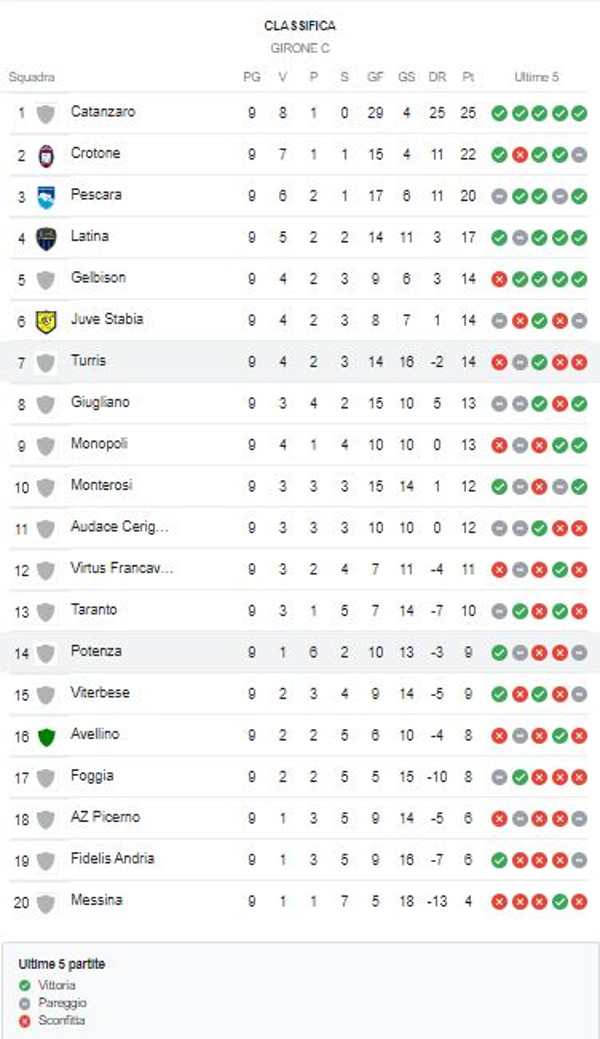Click the Pescara club crest icon
600x1039 pixels.
click(x=45, y=196)
